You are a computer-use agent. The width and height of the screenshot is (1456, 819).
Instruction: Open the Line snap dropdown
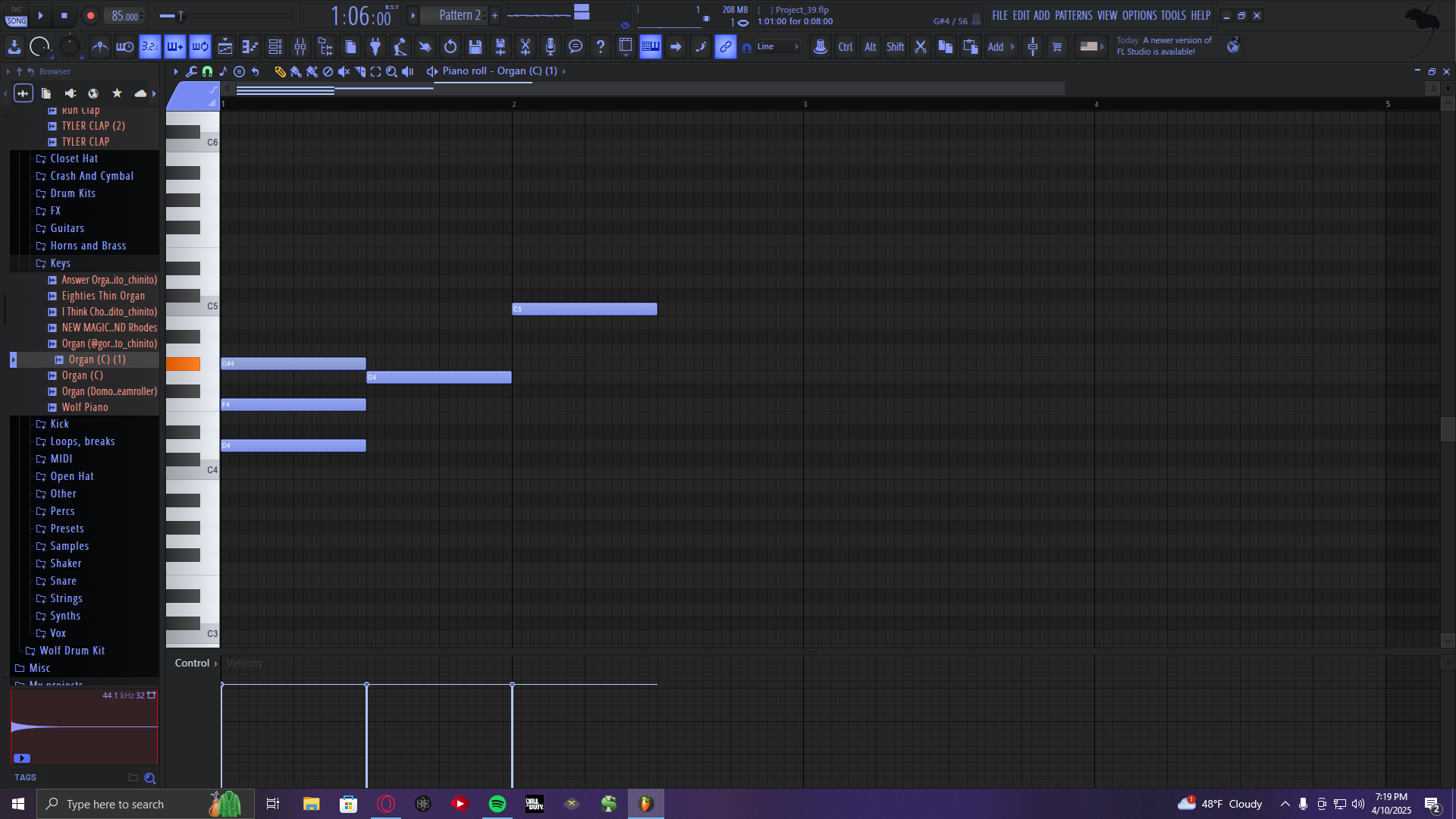[x=778, y=47]
